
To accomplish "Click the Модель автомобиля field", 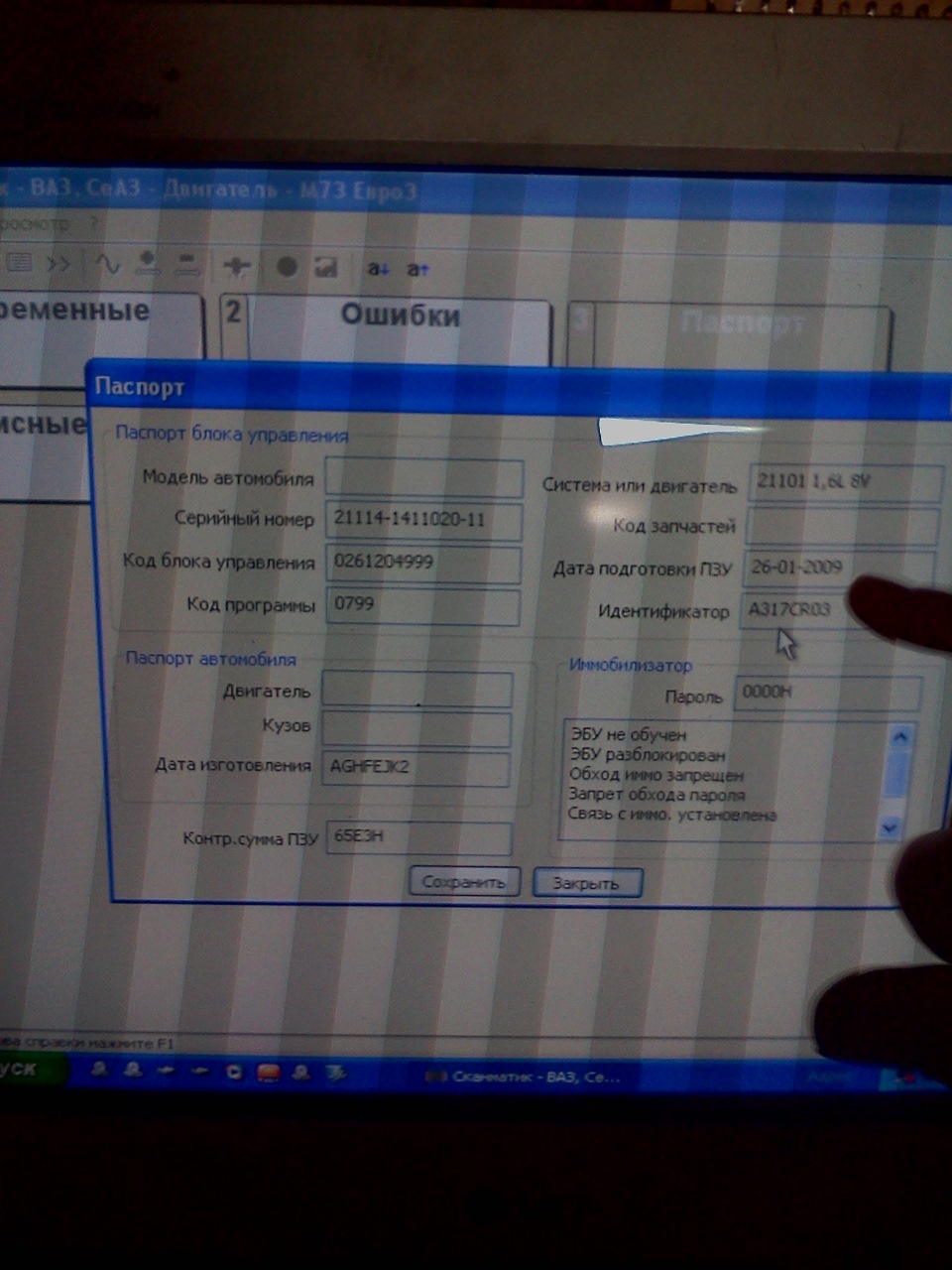I will (x=423, y=478).
